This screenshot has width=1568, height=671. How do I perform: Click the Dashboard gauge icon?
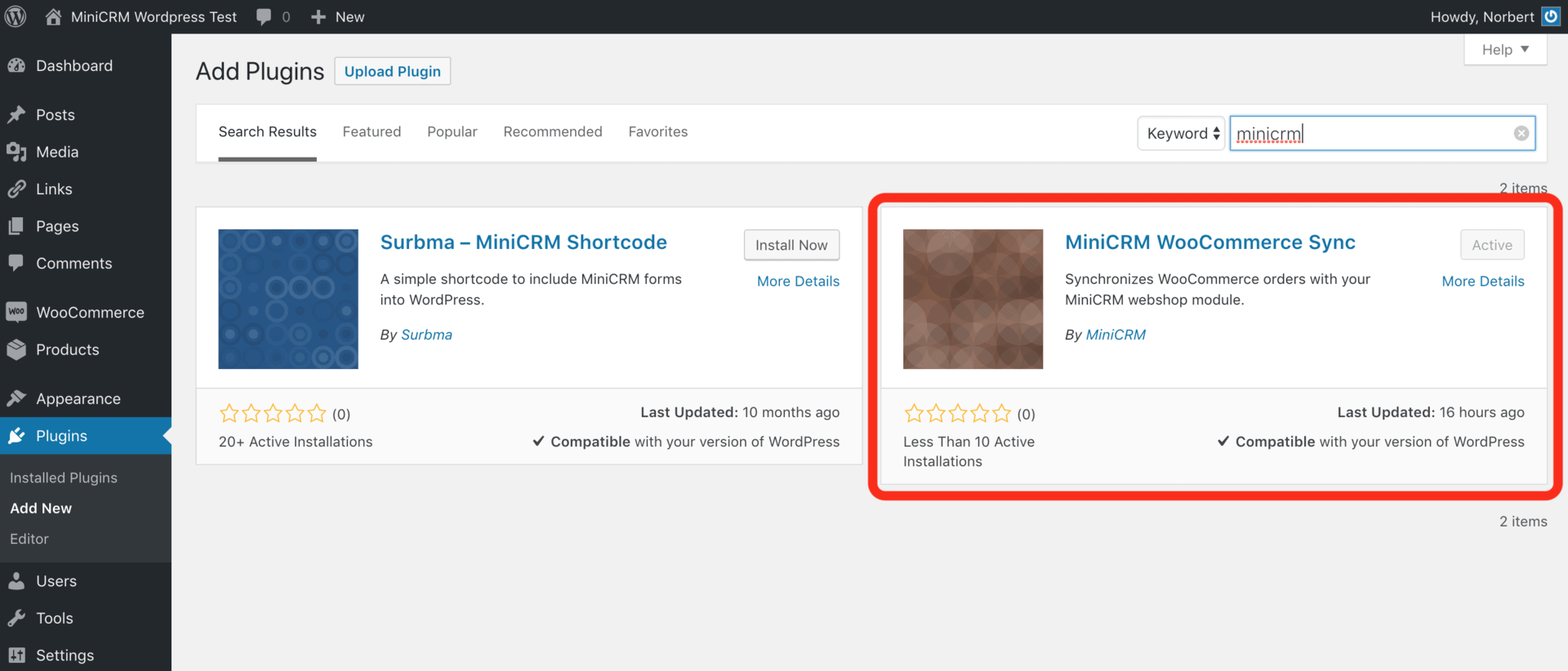[16, 65]
